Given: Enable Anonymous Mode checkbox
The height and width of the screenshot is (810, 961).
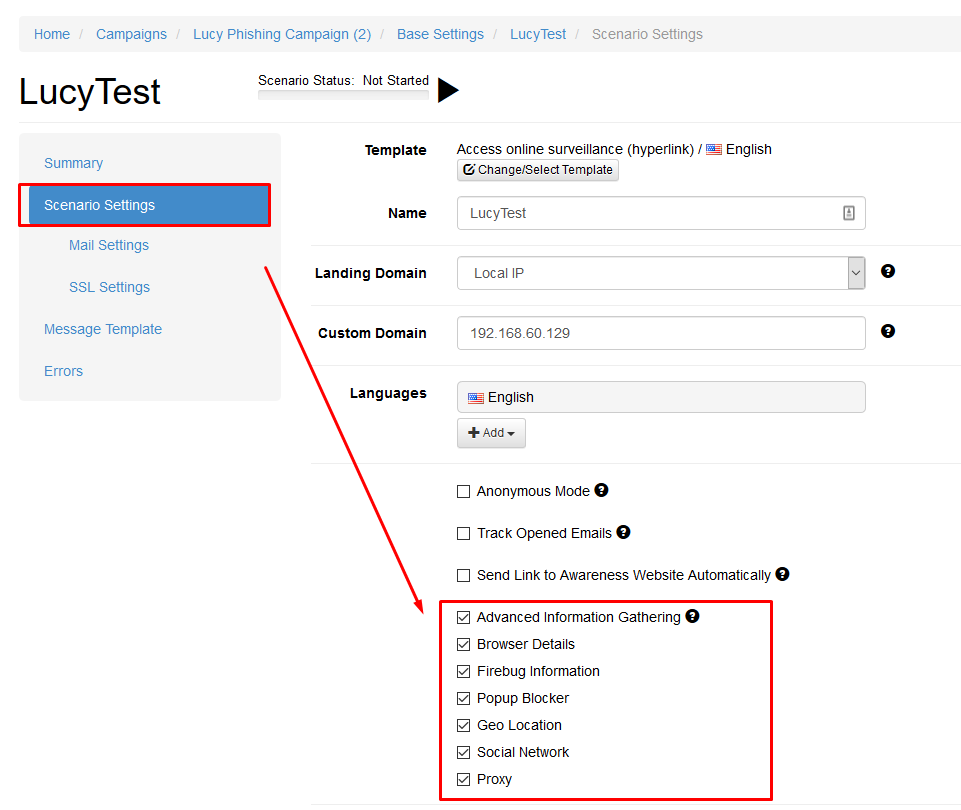Looking at the screenshot, I should pyautogui.click(x=463, y=491).
